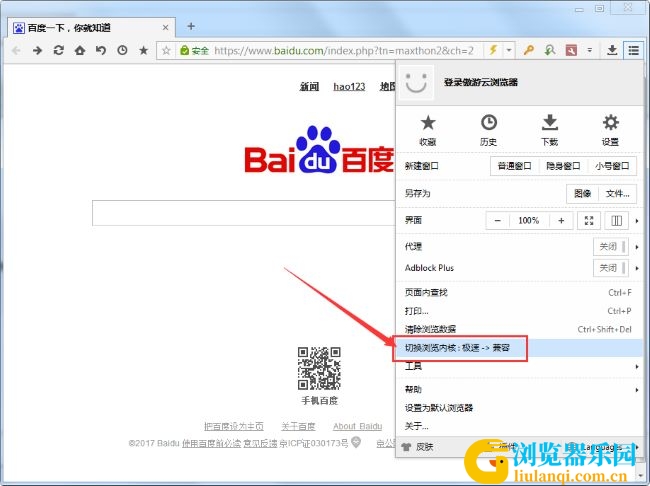650x486 pixels.
Task: Click 登录傲游云浏览器 login text
Action: coord(480,82)
